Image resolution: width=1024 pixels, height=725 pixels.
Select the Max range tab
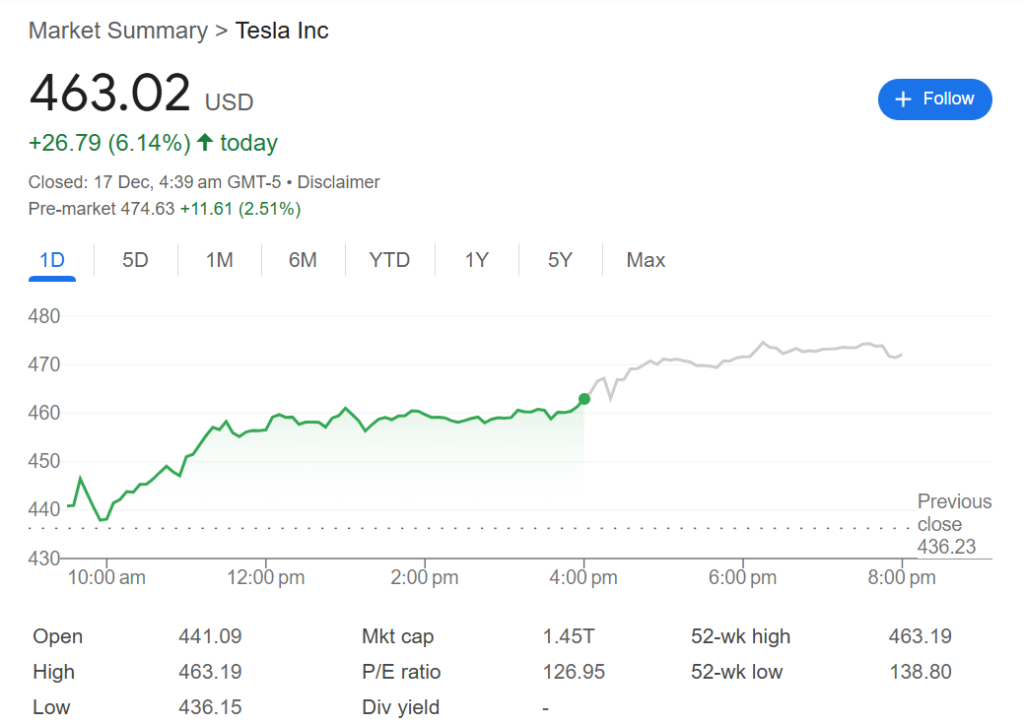645,260
